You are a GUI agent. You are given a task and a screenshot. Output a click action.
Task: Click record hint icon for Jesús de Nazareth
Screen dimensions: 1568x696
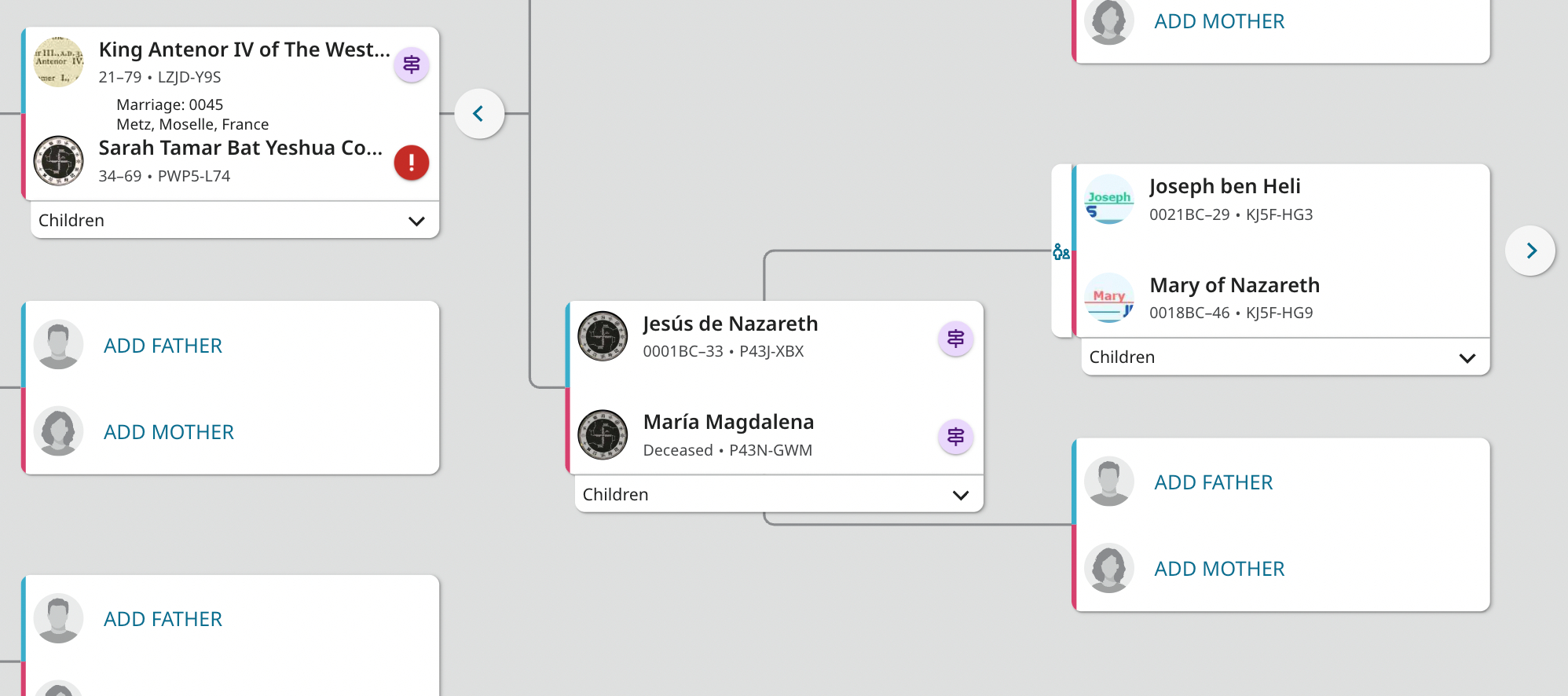pyautogui.click(x=955, y=339)
